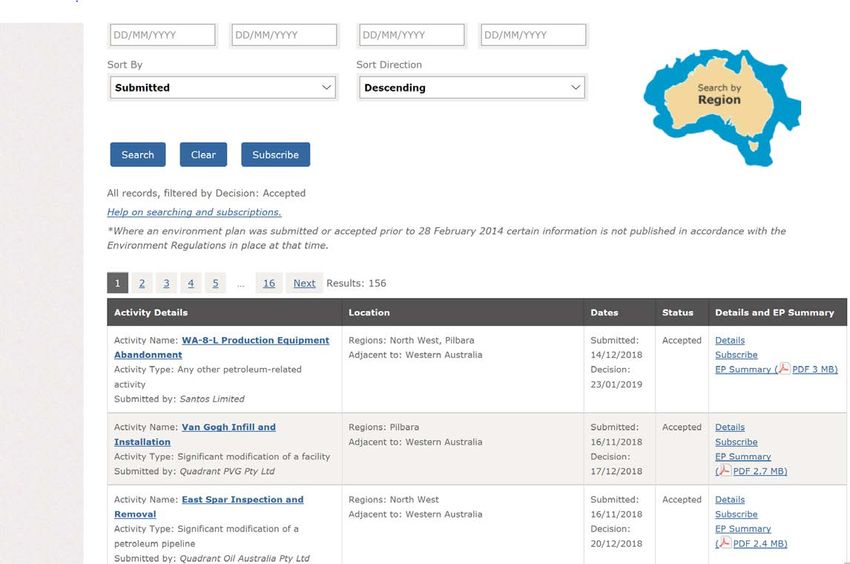Go to results page 3
The height and width of the screenshot is (564, 850).
(166, 283)
